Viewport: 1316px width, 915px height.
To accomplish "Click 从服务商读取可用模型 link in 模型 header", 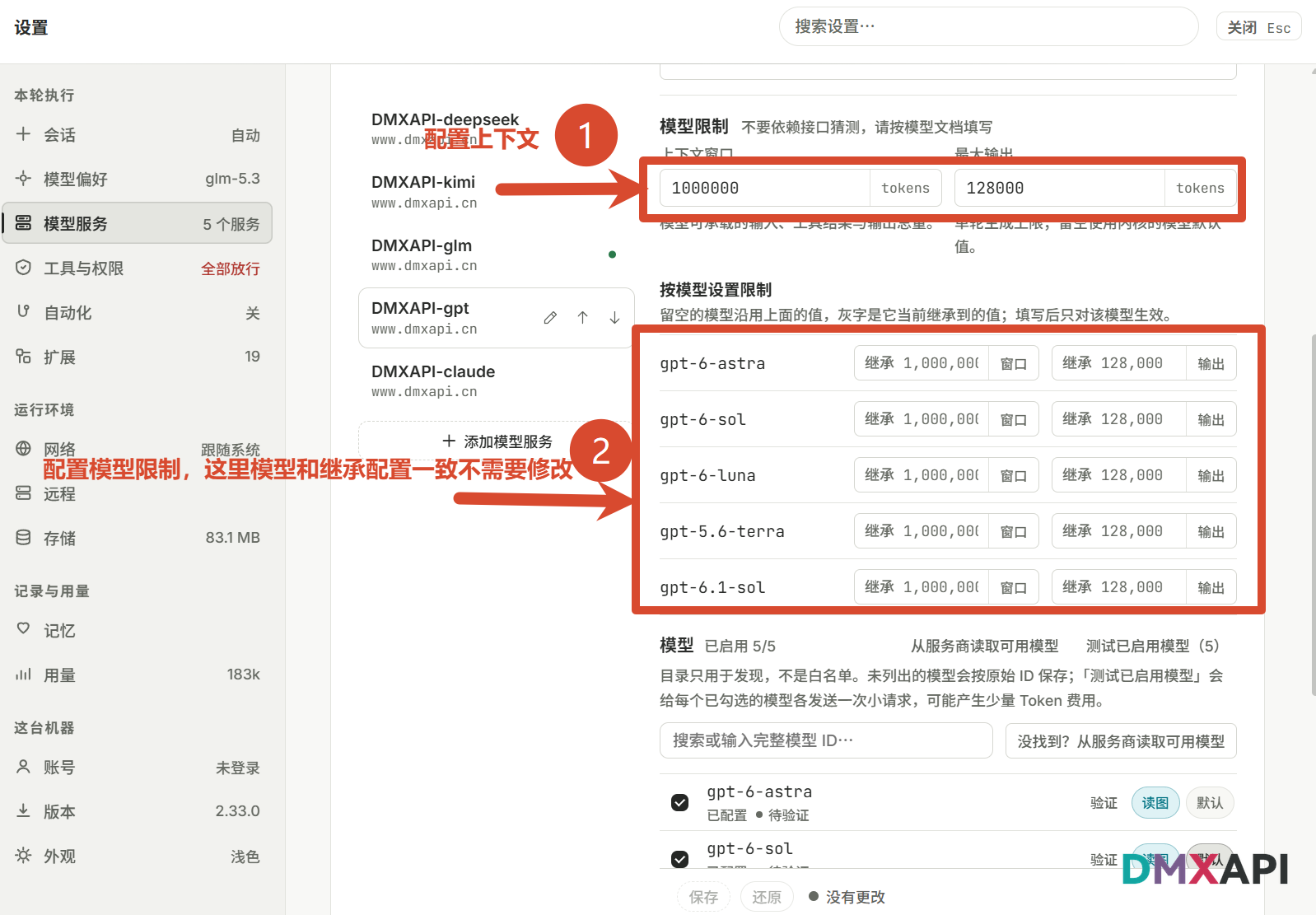I will 984,646.
